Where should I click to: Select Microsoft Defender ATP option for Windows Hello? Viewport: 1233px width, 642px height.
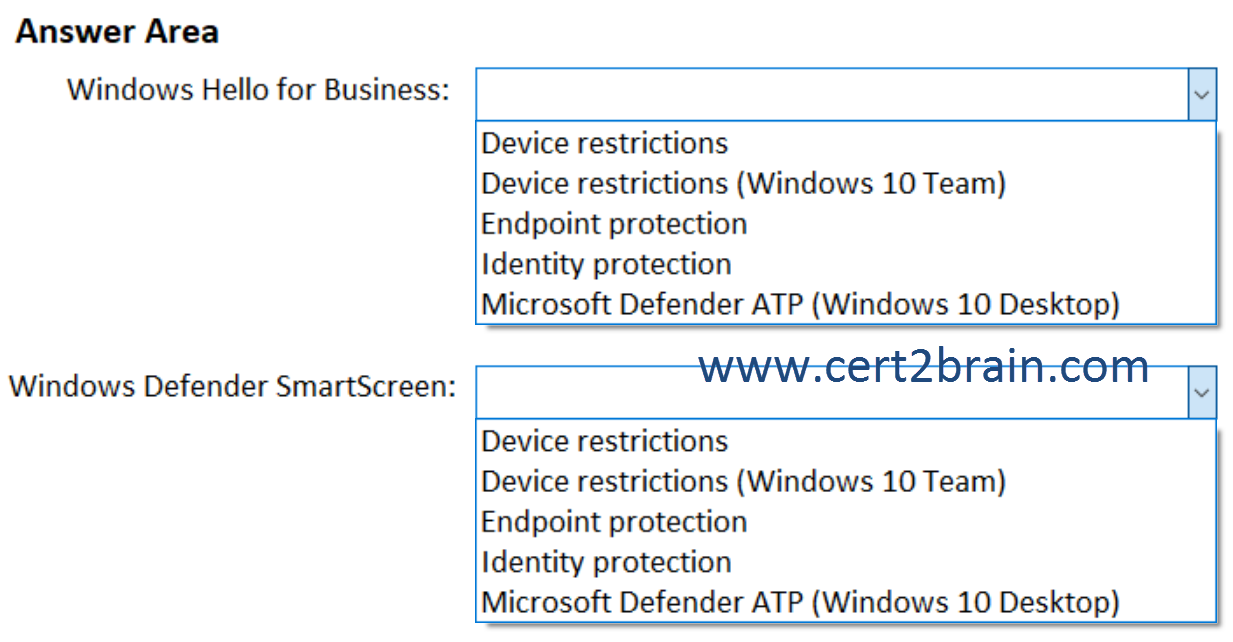point(800,304)
